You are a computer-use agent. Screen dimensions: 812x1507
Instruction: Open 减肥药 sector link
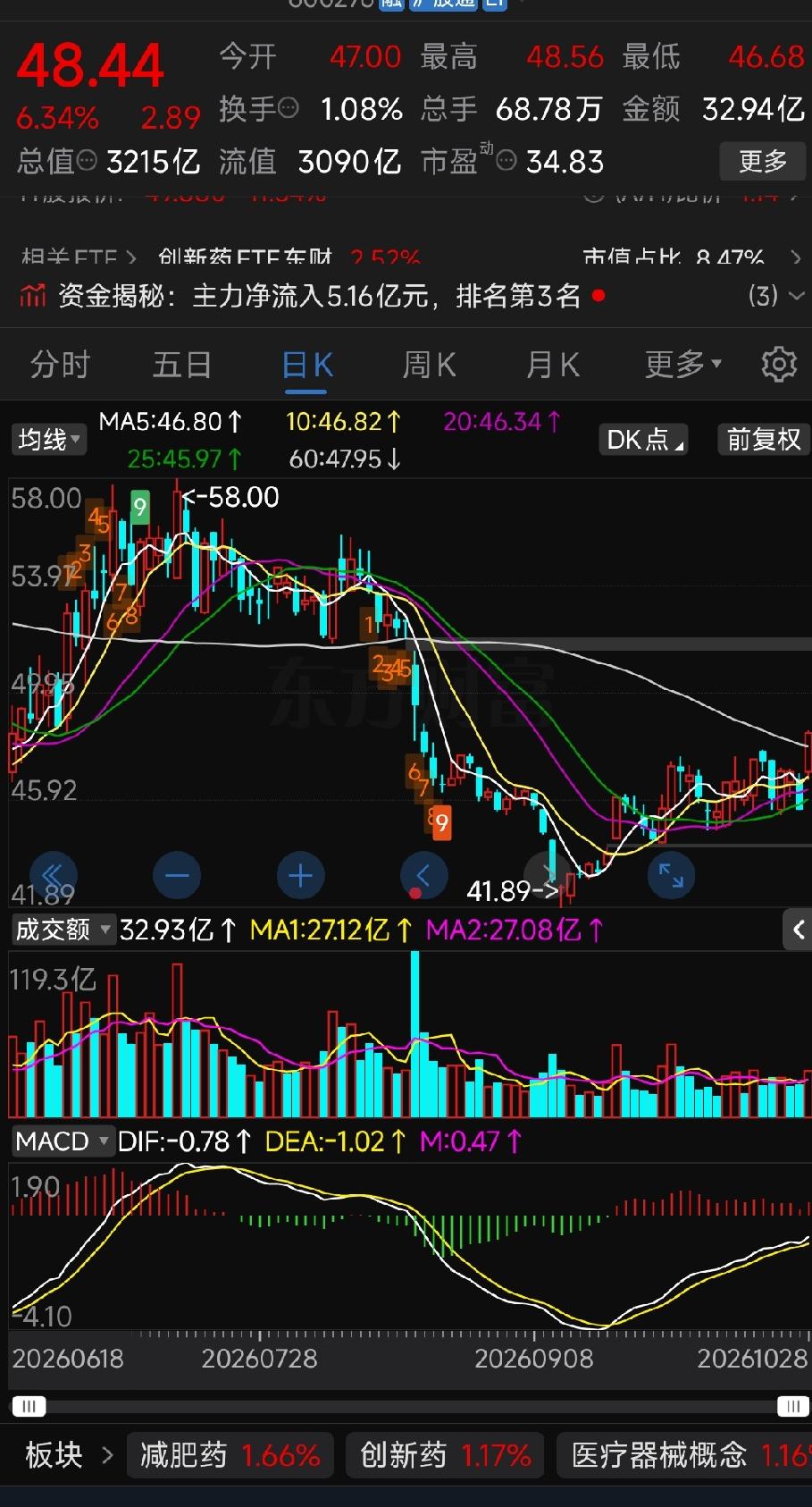point(230,1455)
